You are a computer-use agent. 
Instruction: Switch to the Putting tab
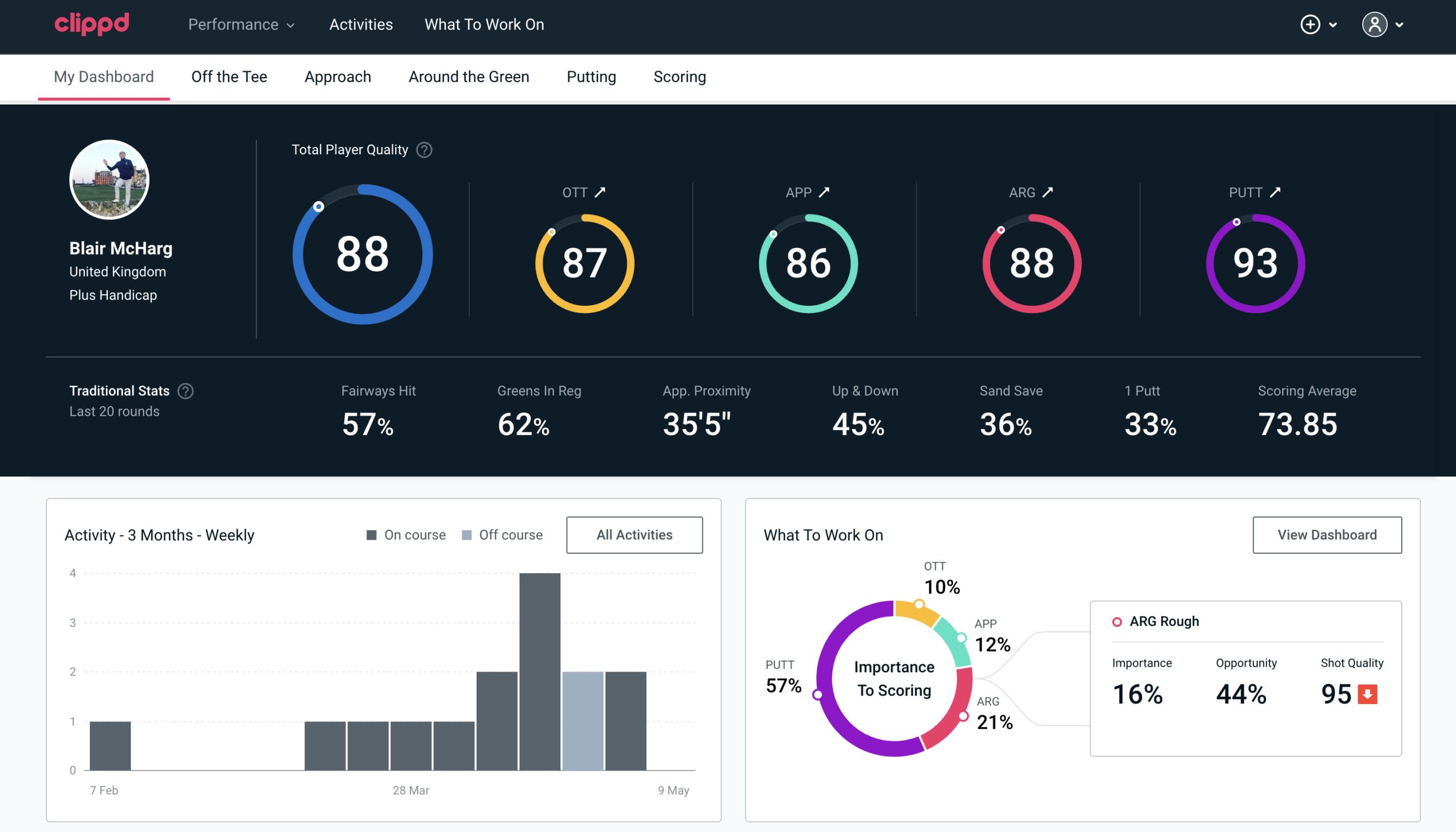[590, 76]
